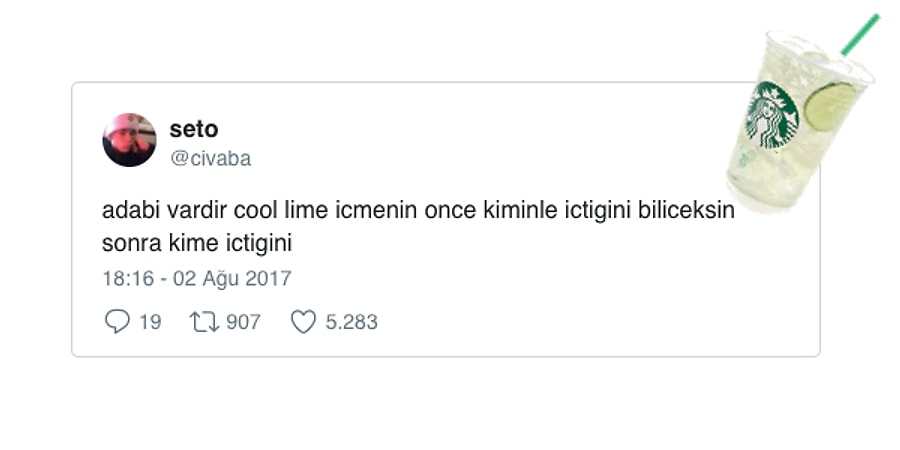Open seto's round profile avatar

(x=129, y=139)
